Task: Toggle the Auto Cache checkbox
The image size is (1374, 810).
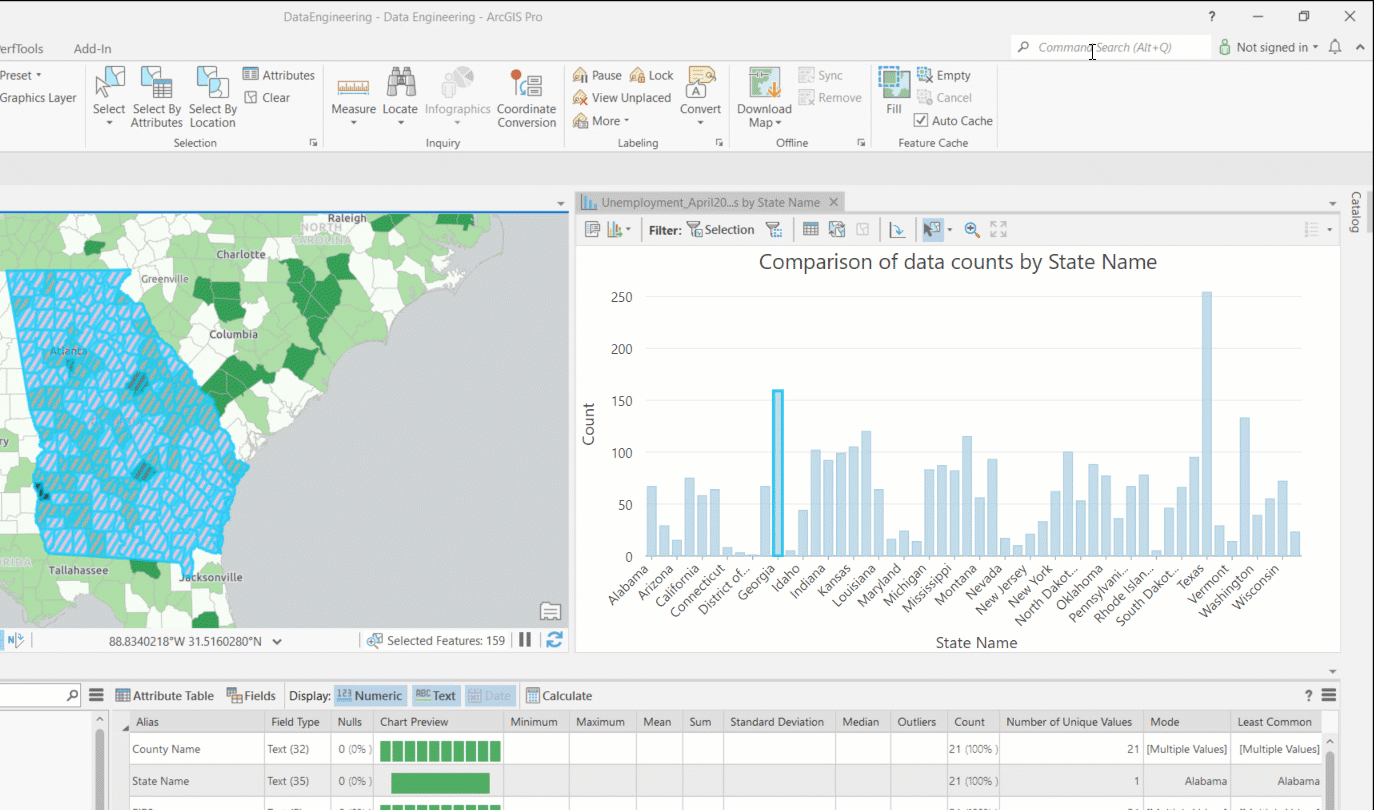Action: tap(921, 121)
